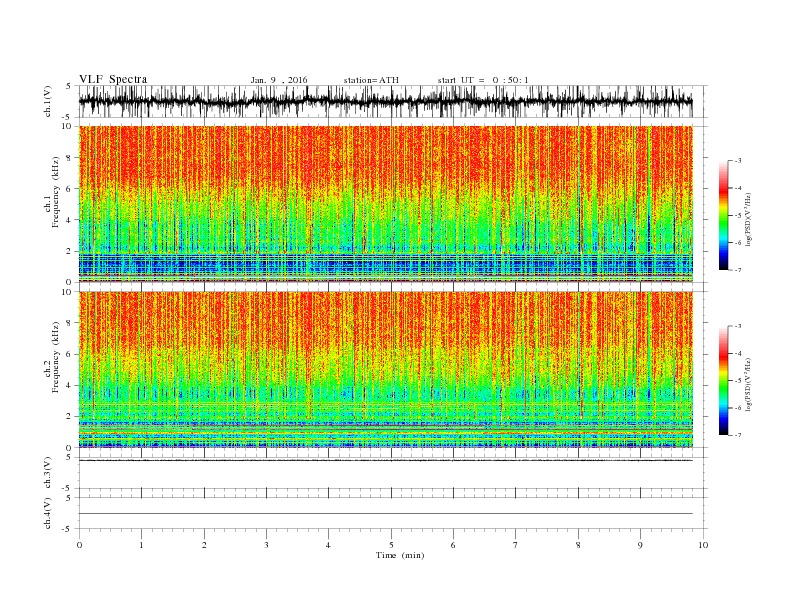Click the ch.3 voltage trace line

pos(385,461)
